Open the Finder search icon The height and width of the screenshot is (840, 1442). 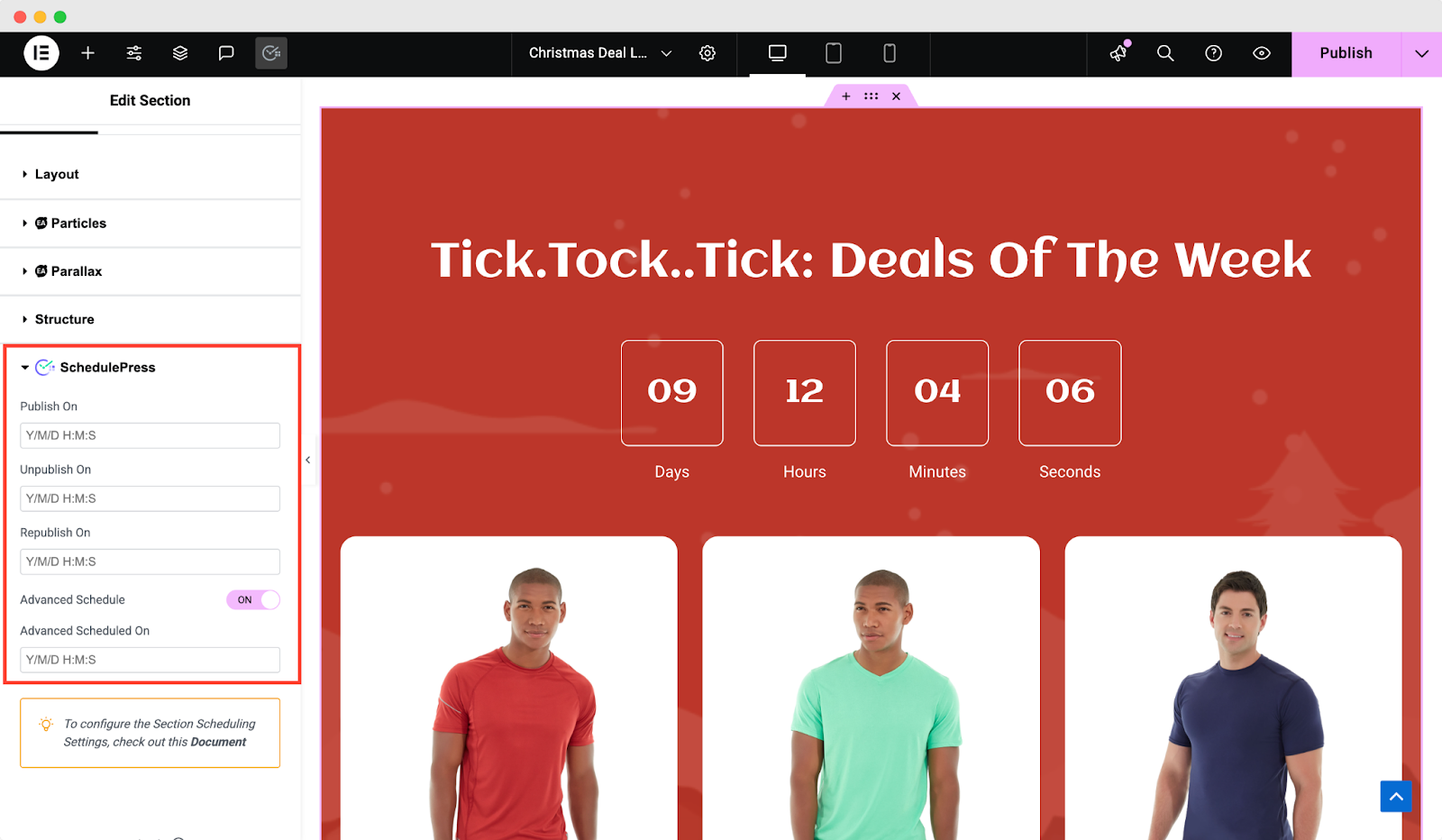[1165, 53]
